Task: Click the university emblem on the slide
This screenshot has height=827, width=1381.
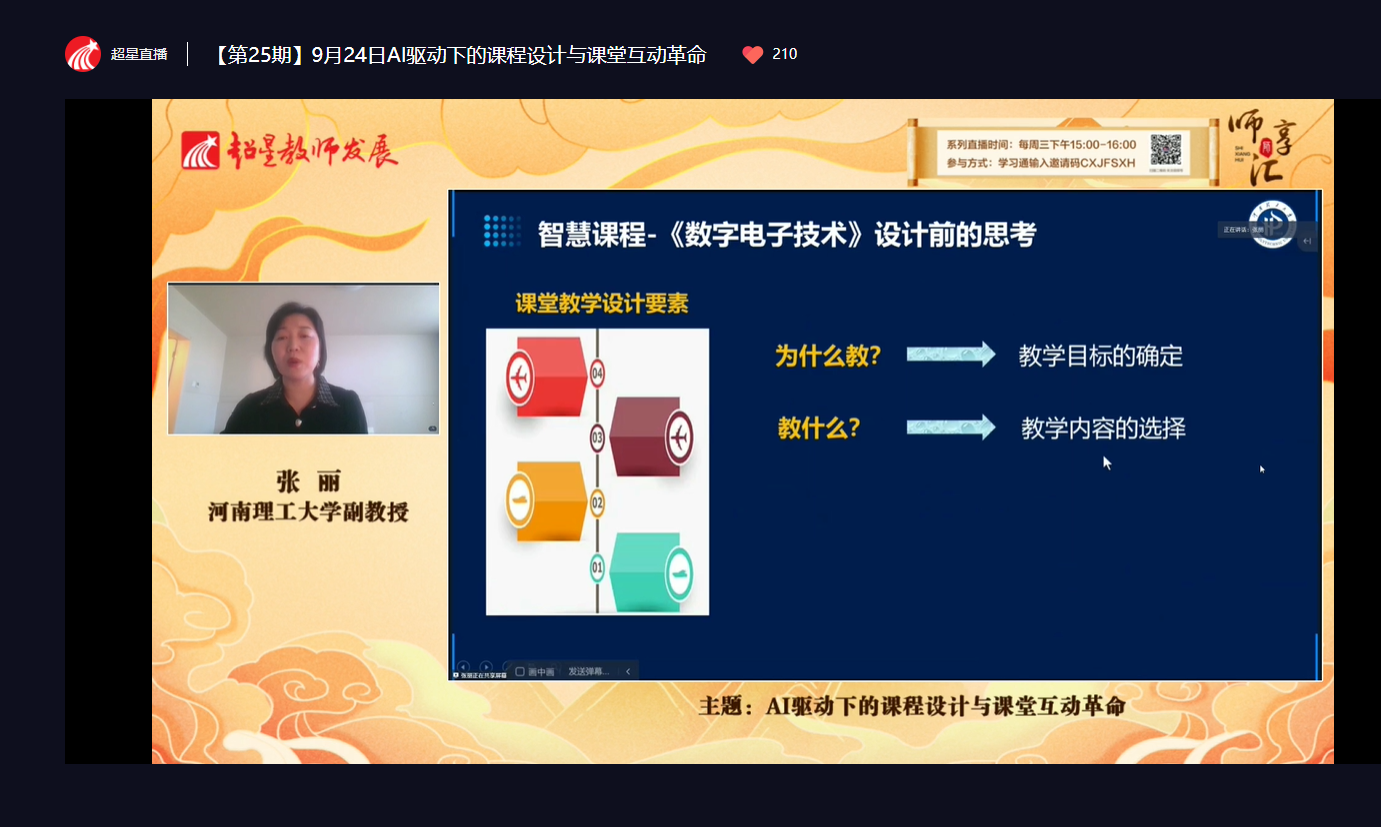Action: [x=1272, y=223]
